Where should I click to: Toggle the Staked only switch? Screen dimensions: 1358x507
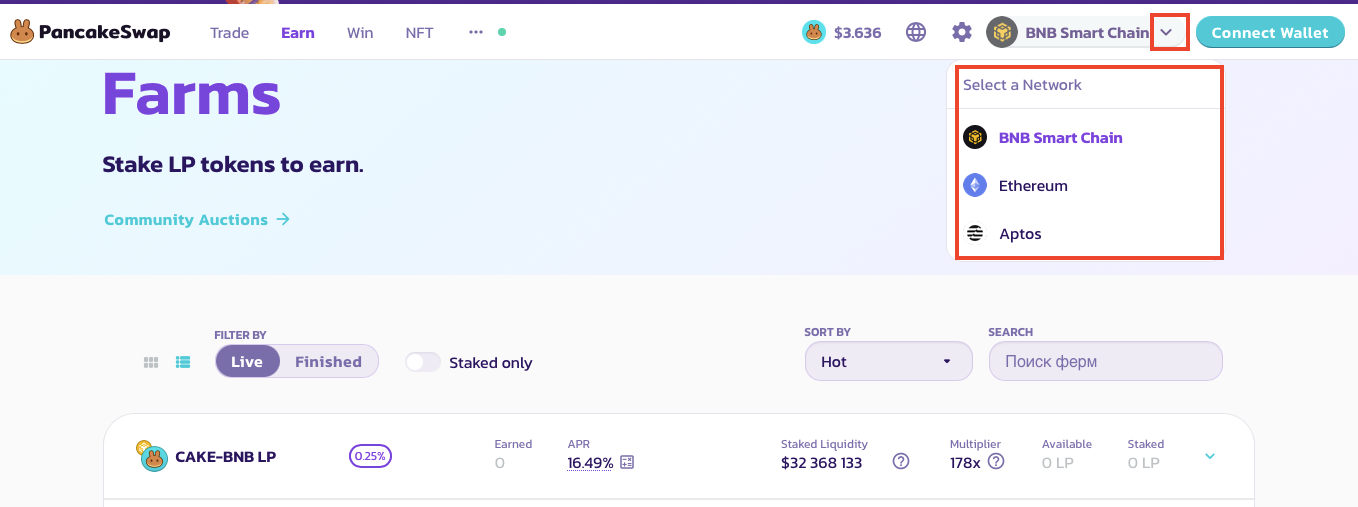click(423, 362)
